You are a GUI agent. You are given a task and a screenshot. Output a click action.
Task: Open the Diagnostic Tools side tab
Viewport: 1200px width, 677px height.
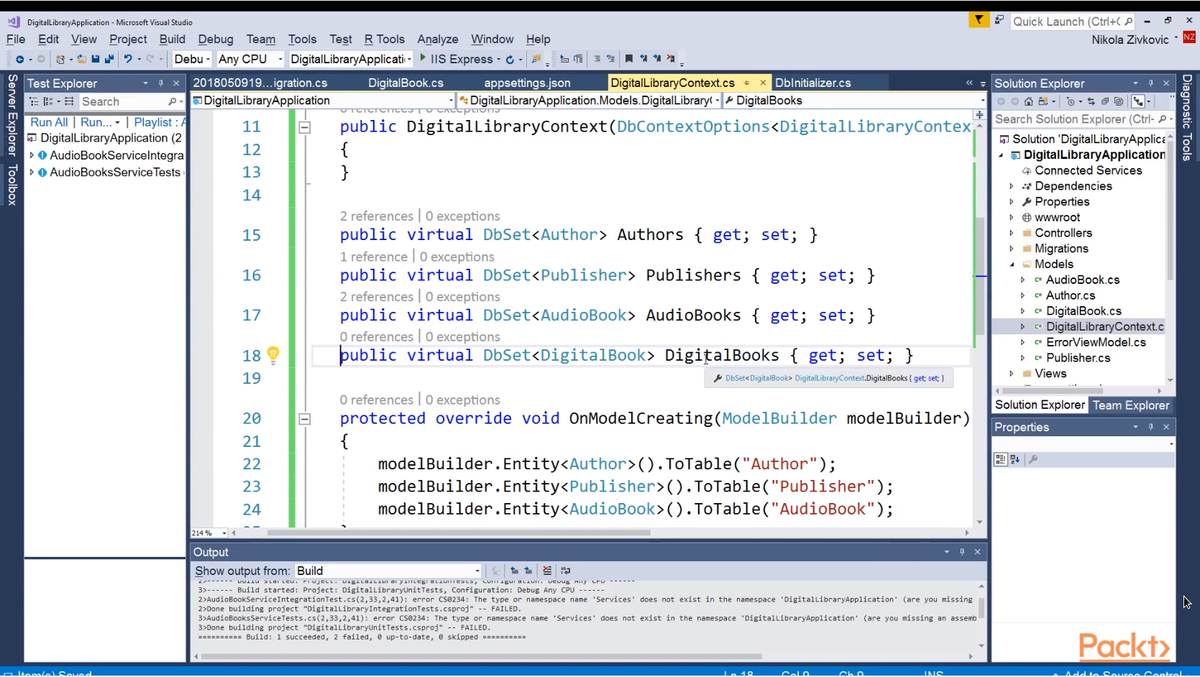[x=1188, y=117]
